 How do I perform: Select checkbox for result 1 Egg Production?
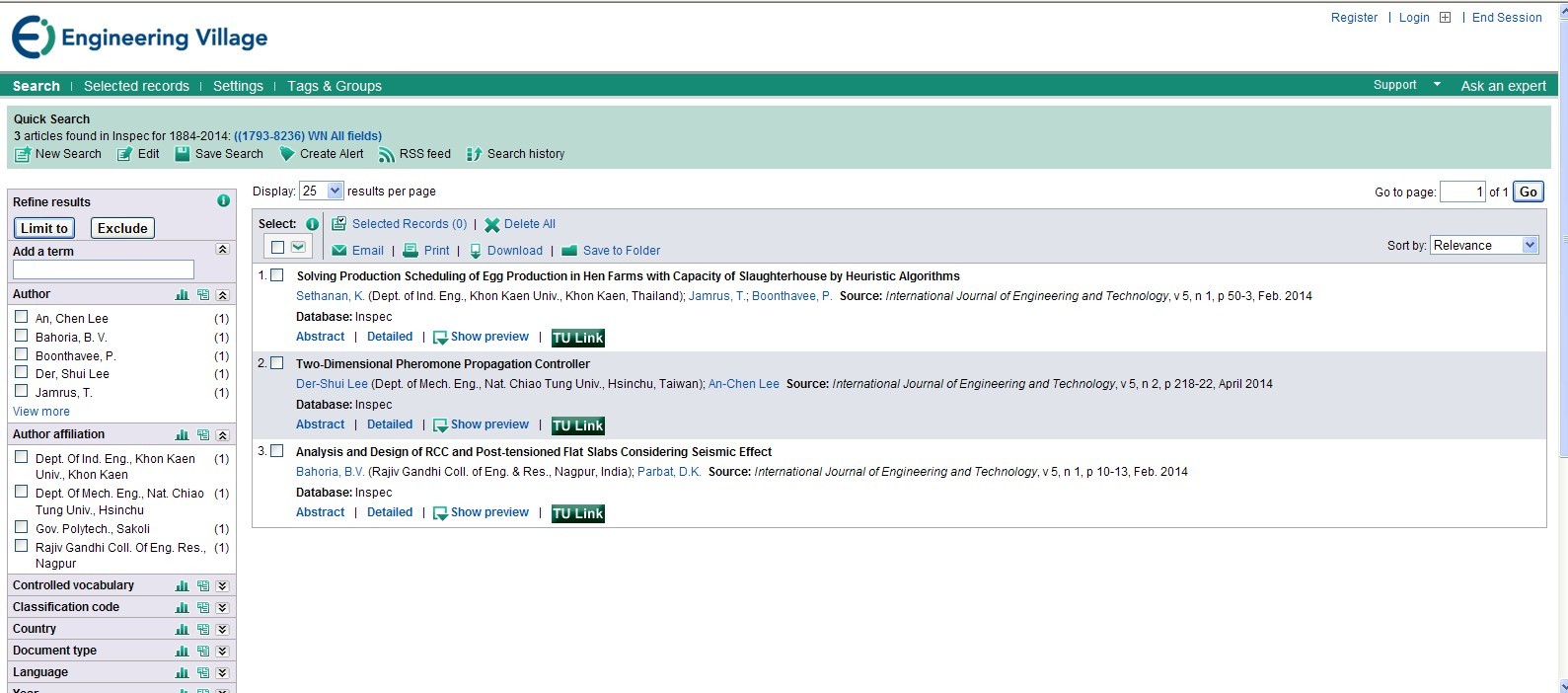(x=276, y=275)
